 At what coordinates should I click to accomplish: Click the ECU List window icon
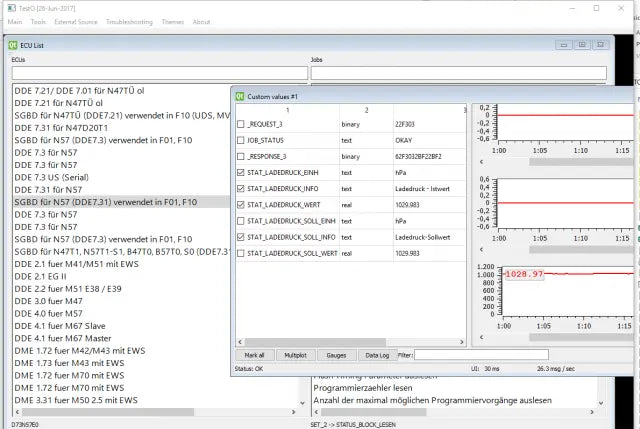[x=13, y=44]
